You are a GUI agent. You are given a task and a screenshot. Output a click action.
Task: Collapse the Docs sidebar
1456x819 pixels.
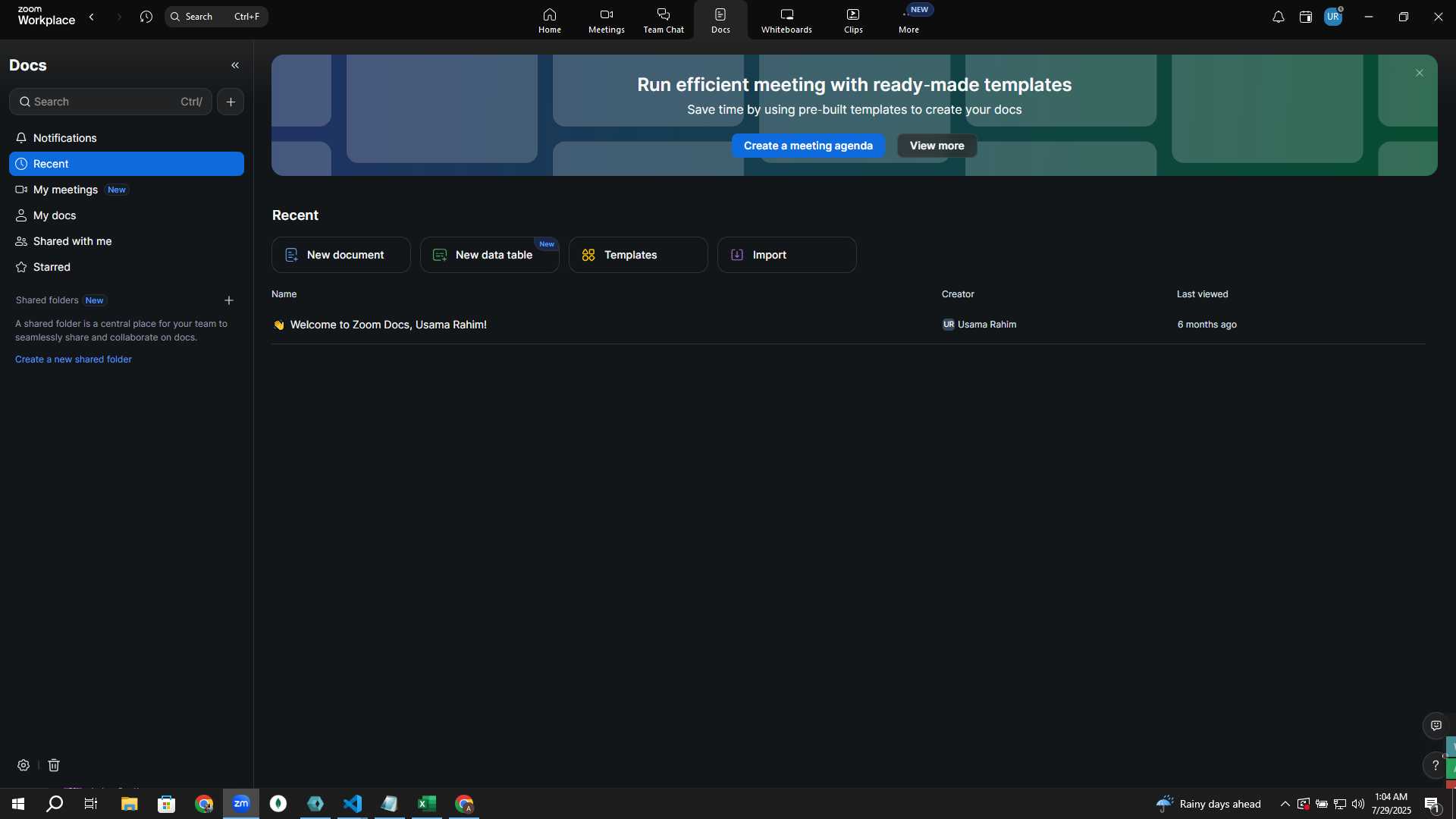pyautogui.click(x=235, y=65)
